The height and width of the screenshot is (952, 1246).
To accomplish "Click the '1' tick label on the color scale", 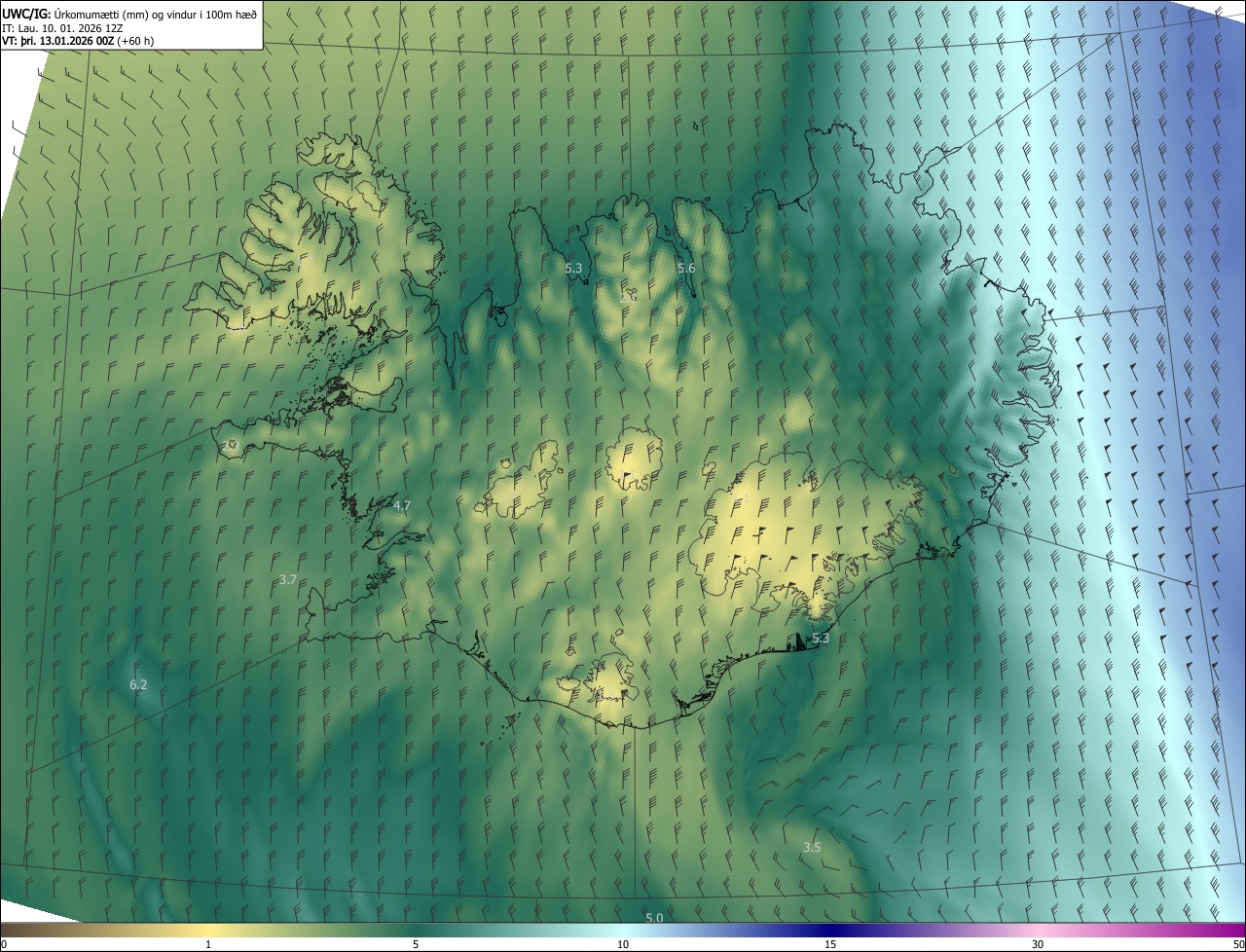I will click(x=208, y=945).
